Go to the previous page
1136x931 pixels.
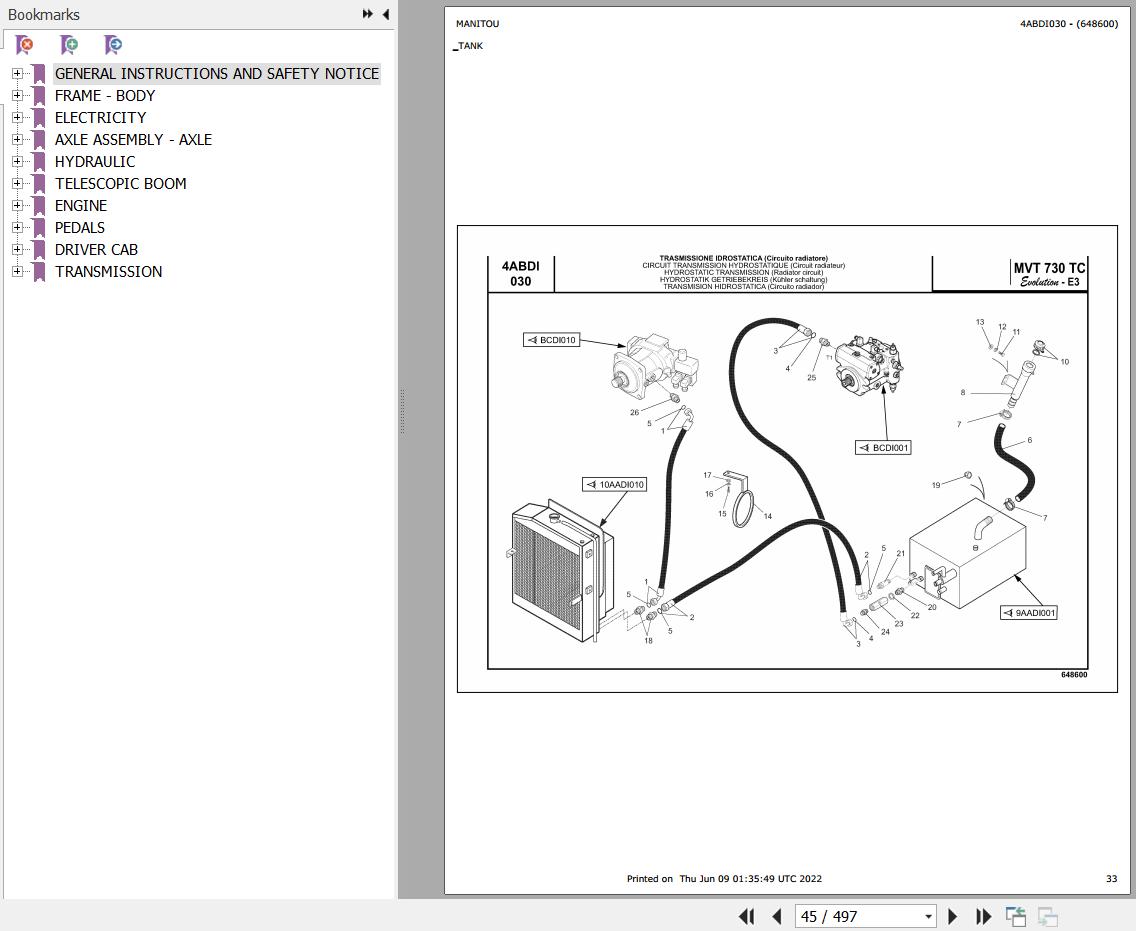777,917
